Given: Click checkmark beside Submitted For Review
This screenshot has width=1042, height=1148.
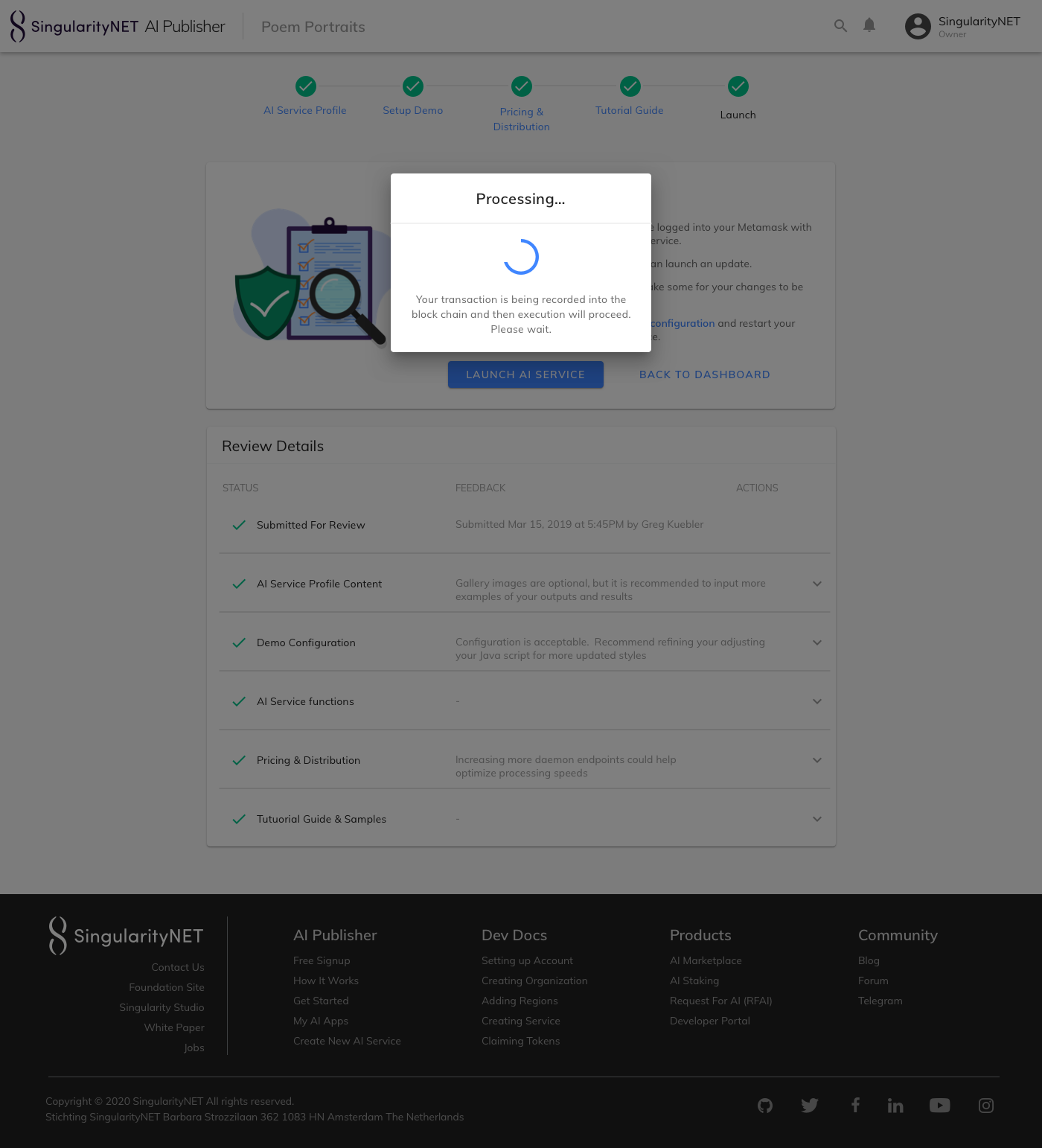Looking at the screenshot, I should 239,525.
